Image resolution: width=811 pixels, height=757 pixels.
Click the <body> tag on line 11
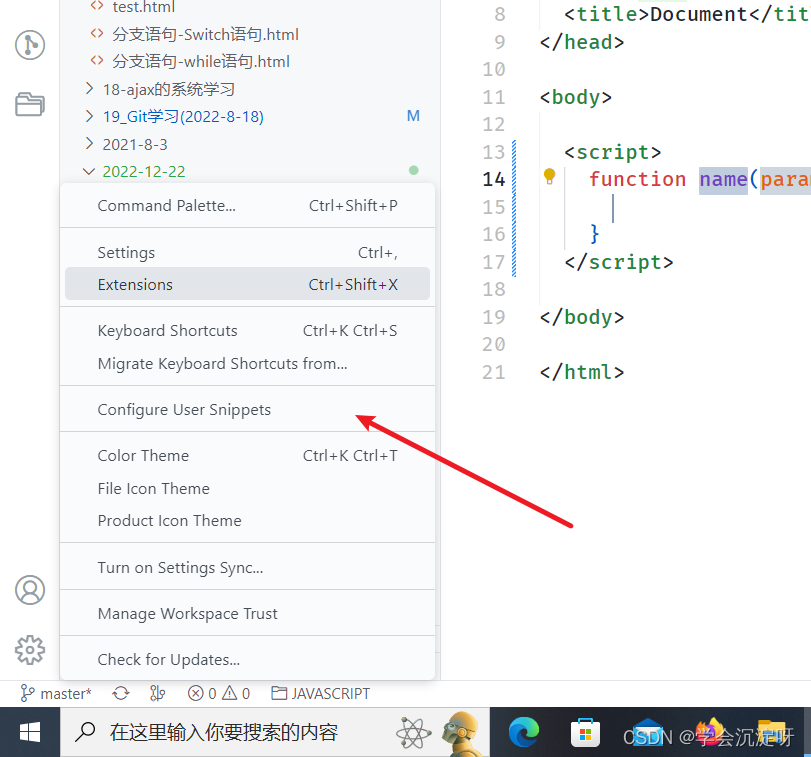click(x=576, y=97)
